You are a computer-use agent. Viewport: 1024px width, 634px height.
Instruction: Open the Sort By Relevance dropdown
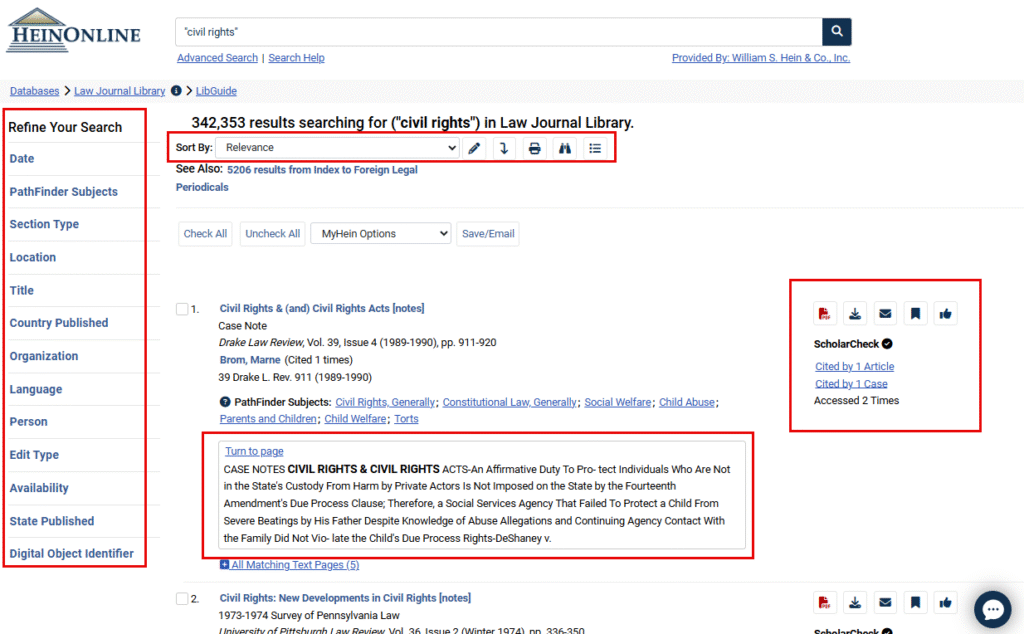click(337, 148)
